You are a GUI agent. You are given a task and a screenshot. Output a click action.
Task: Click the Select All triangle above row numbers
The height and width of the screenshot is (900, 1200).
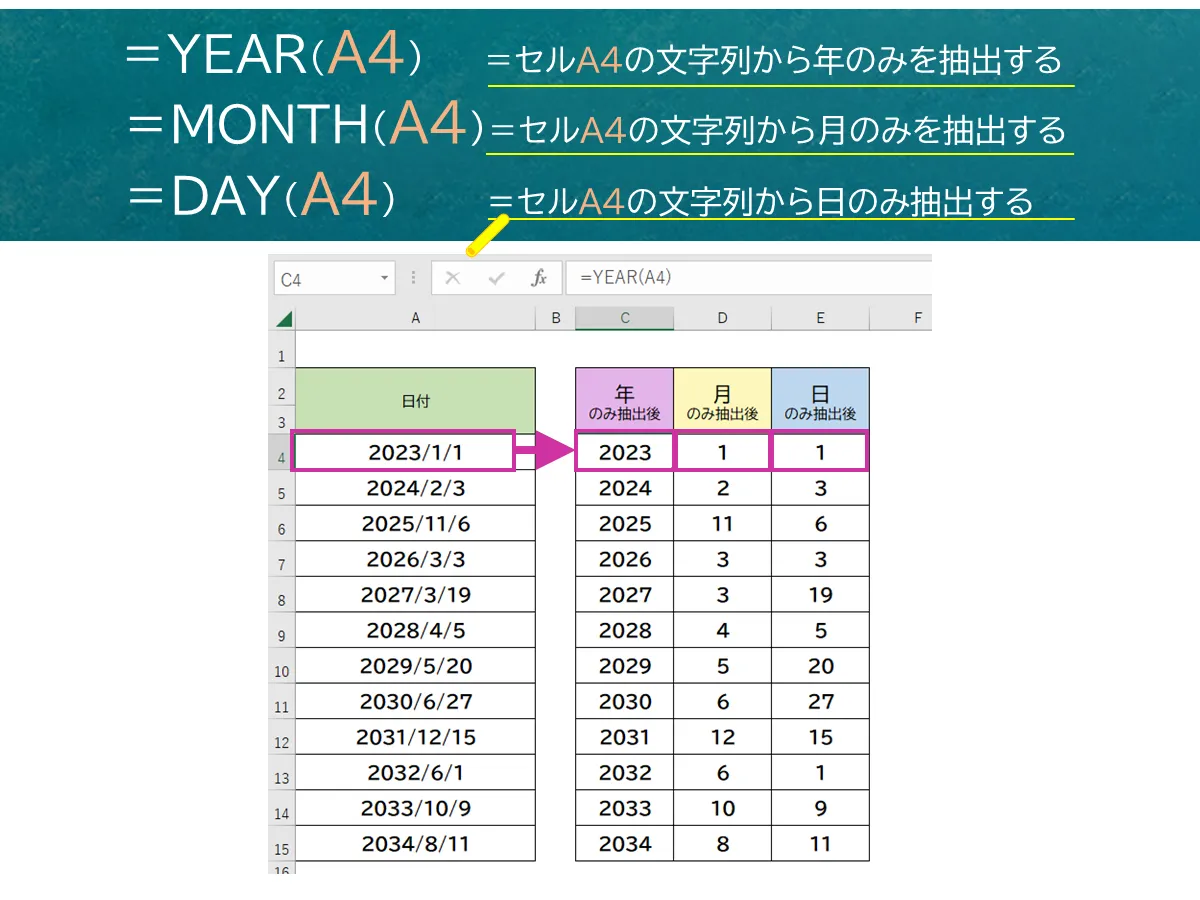coord(283,317)
